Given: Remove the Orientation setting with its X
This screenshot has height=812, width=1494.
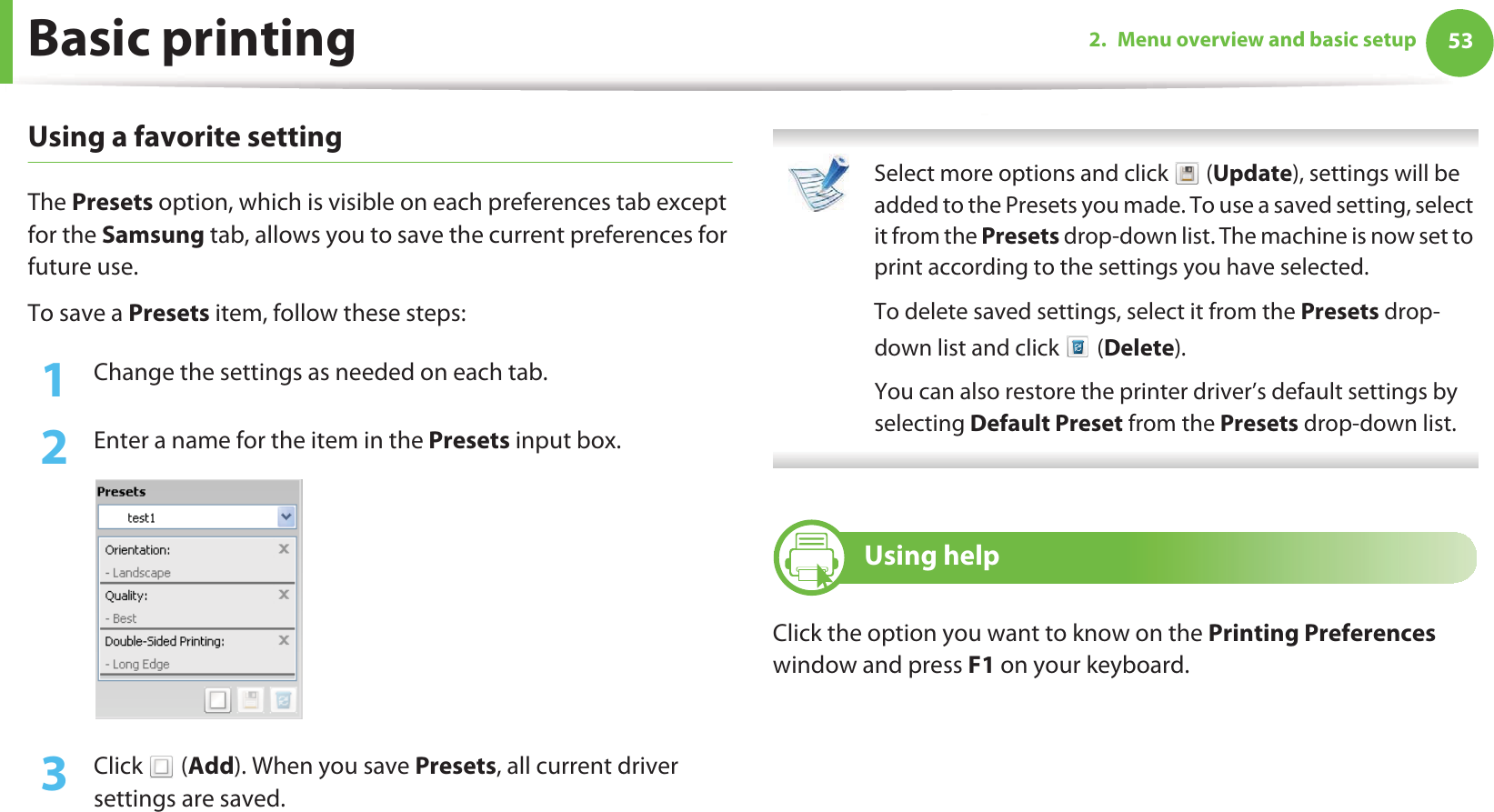Looking at the screenshot, I should pos(284,549).
